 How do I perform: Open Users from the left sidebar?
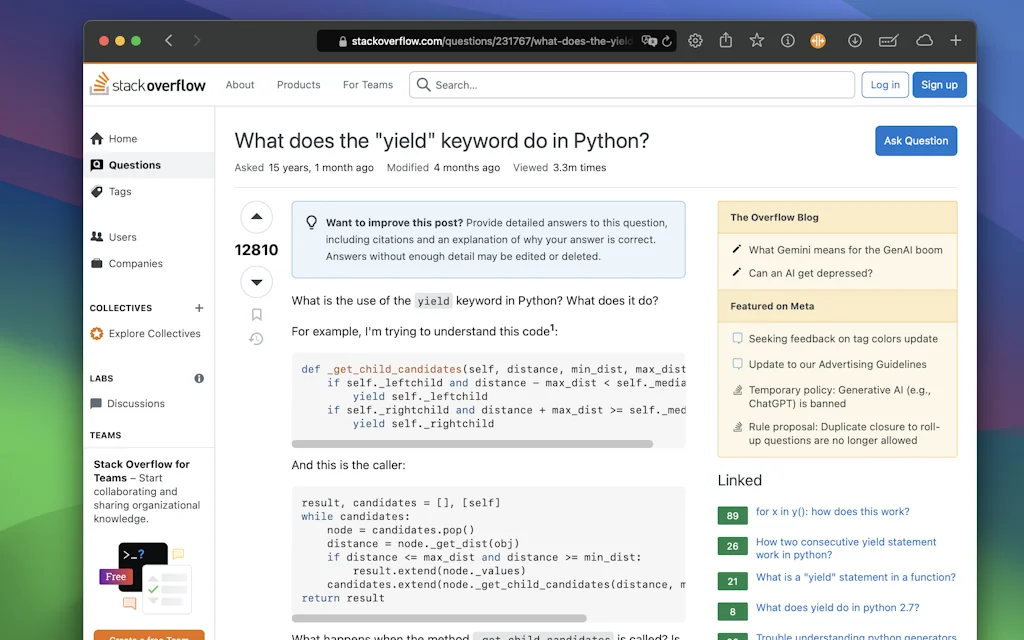122,237
